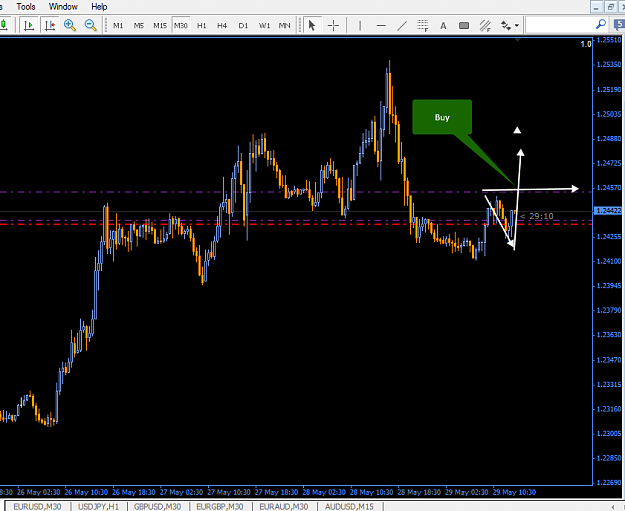Click the 1.24100 price scale label
The height and width of the screenshot is (511, 625).
coord(609,261)
